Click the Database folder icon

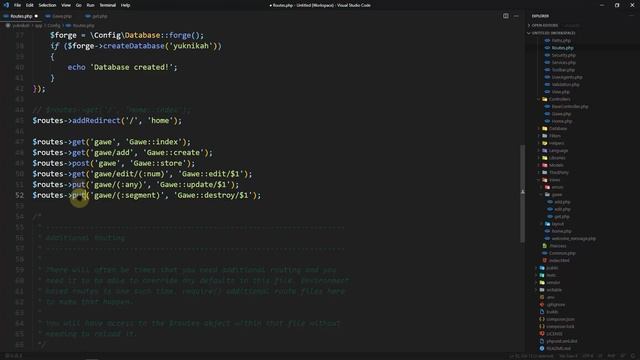pyautogui.click(x=544, y=129)
